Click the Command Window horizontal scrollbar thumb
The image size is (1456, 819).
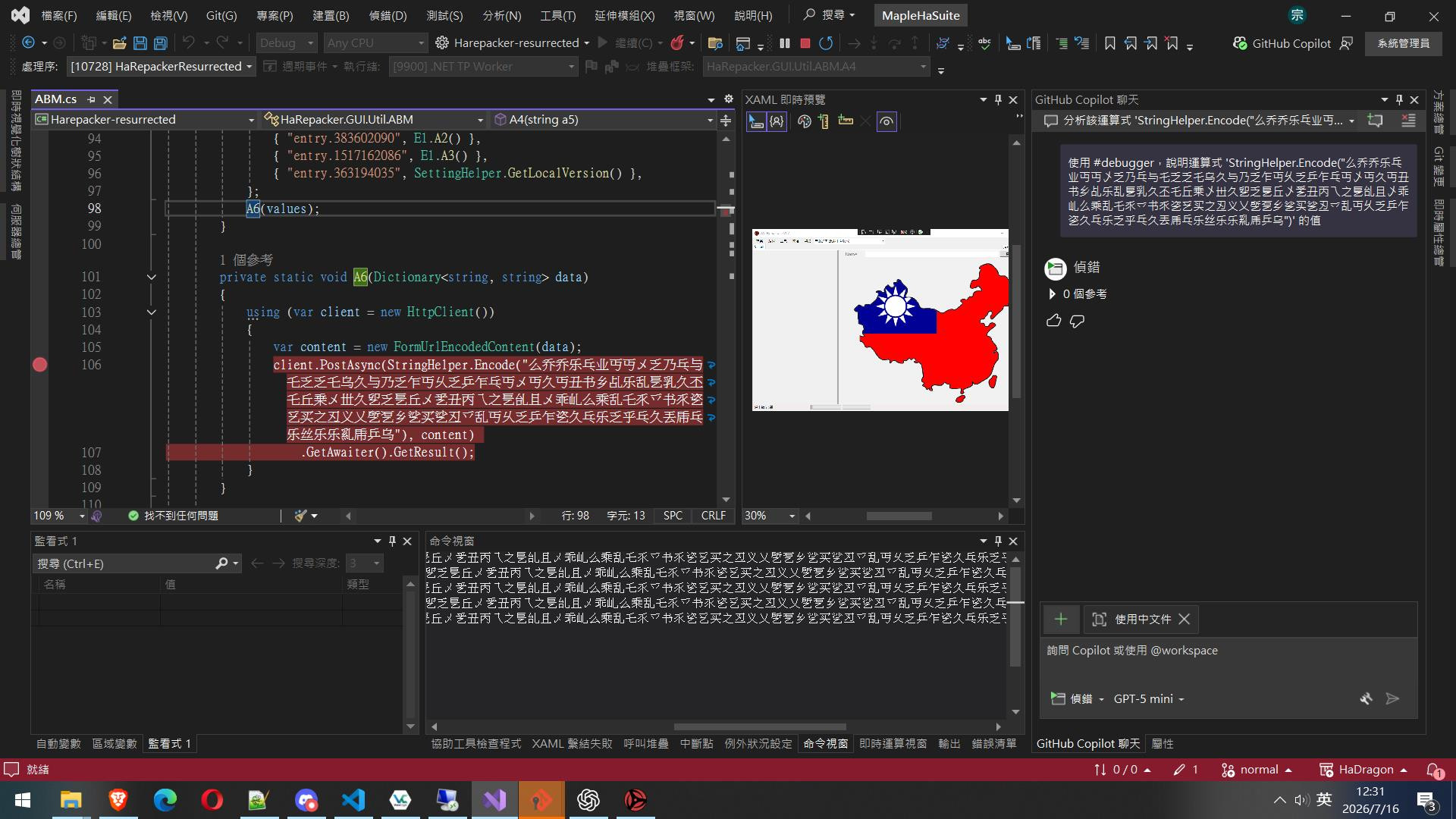[x=759, y=726]
